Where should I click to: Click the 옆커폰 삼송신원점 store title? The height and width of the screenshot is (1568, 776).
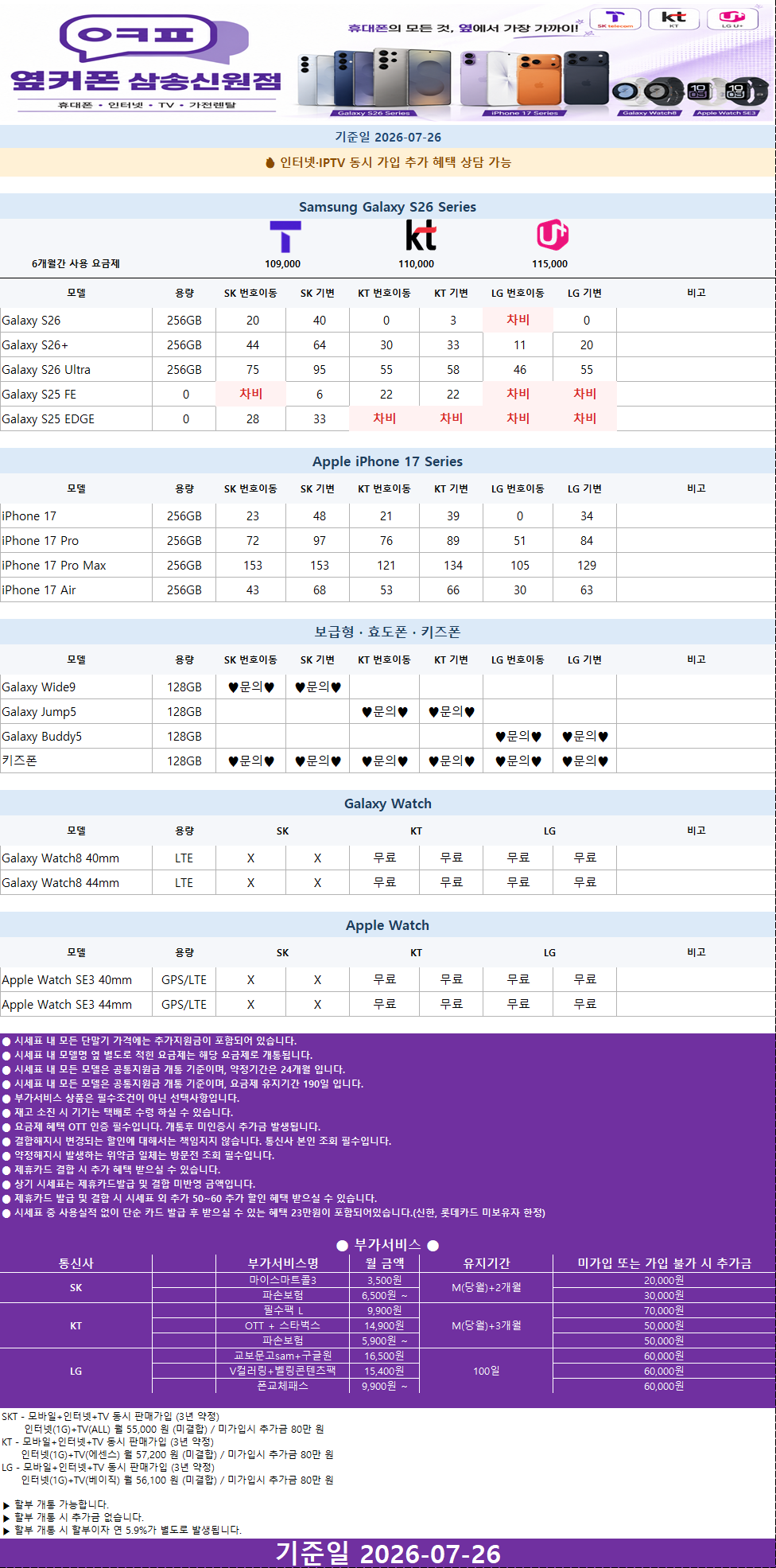(146, 80)
